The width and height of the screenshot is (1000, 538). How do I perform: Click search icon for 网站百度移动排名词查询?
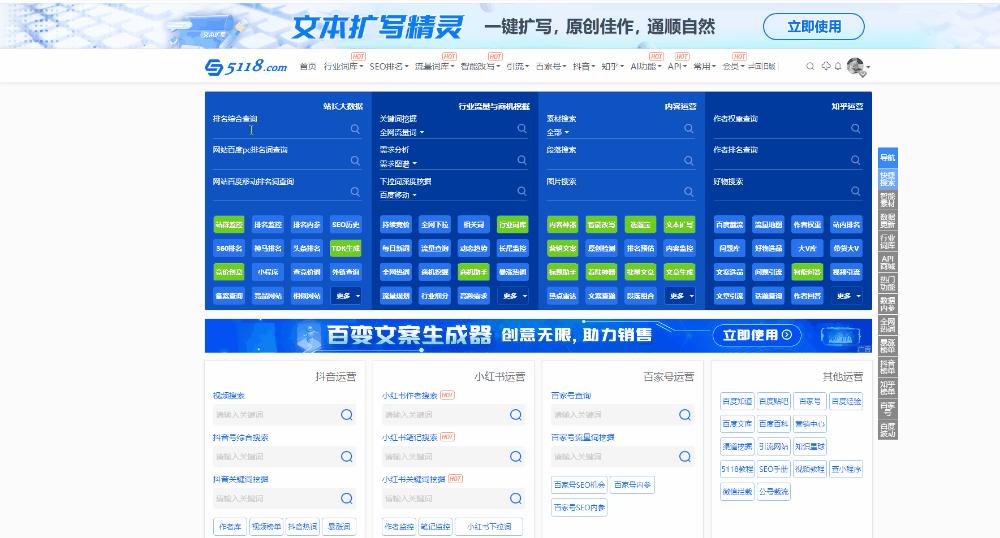pyautogui.click(x=355, y=191)
